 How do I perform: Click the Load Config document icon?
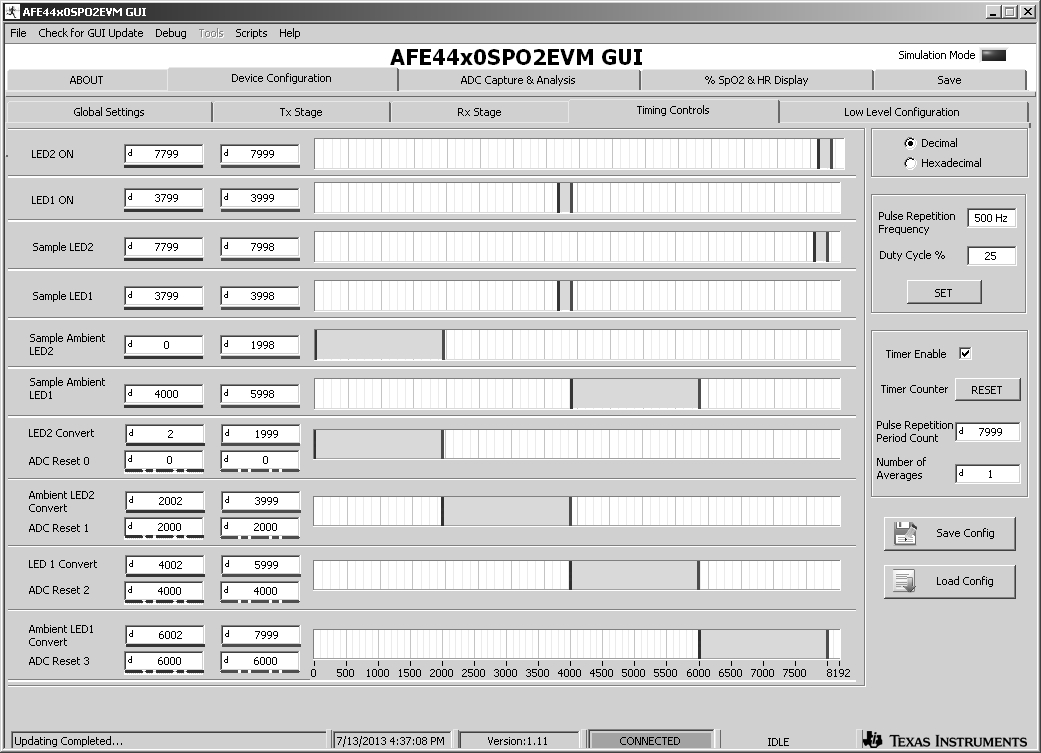coord(904,581)
